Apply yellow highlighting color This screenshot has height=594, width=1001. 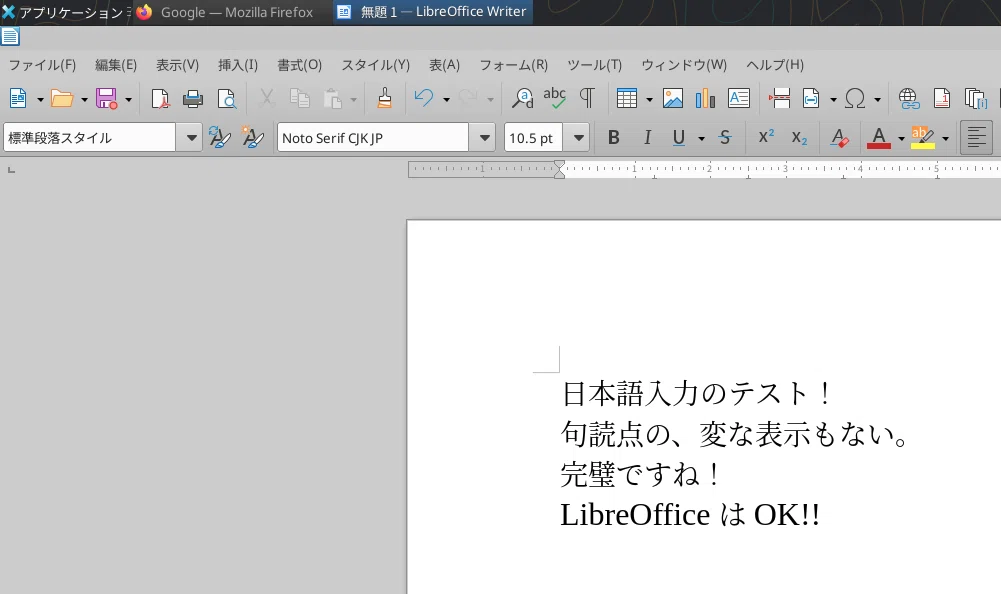(923, 137)
